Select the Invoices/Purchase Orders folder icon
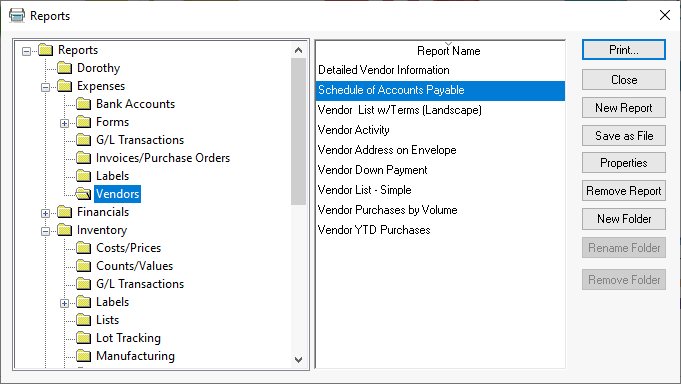The image size is (681, 384). [x=83, y=158]
